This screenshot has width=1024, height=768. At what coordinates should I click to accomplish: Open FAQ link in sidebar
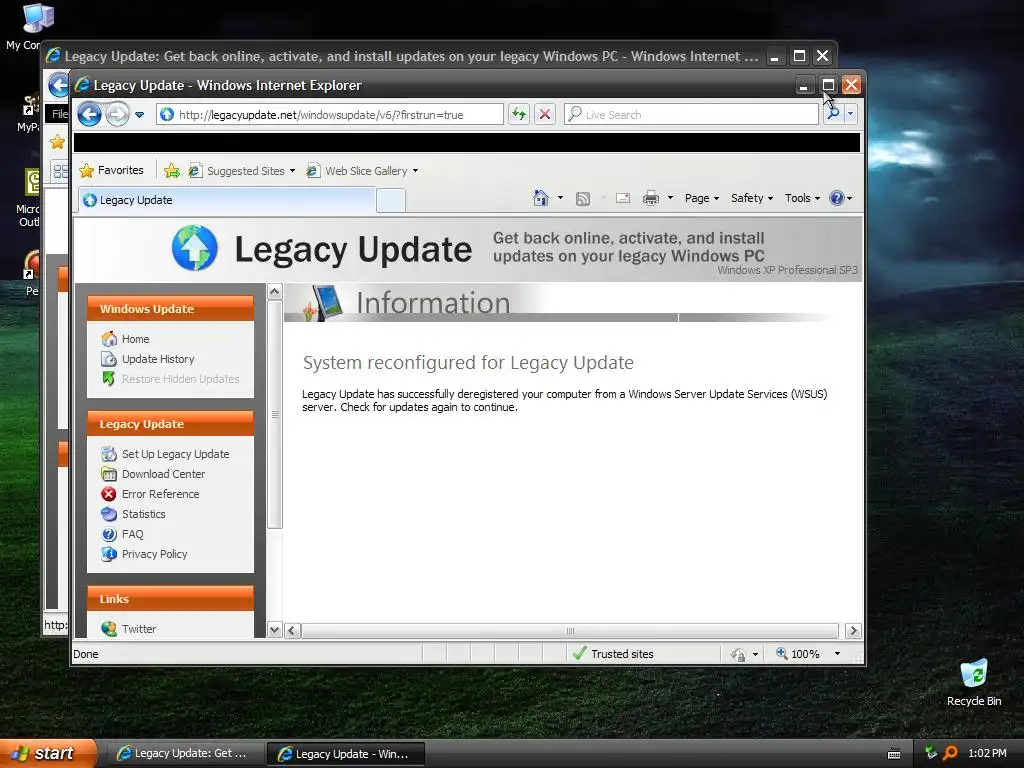pos(132,534)
